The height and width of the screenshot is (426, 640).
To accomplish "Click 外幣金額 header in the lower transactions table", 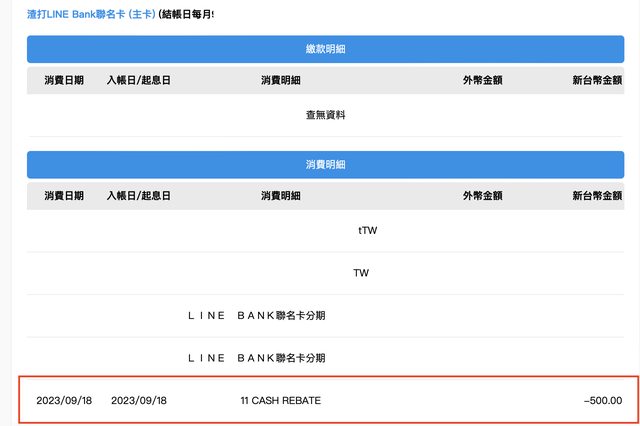I will (x=483, y=195).
